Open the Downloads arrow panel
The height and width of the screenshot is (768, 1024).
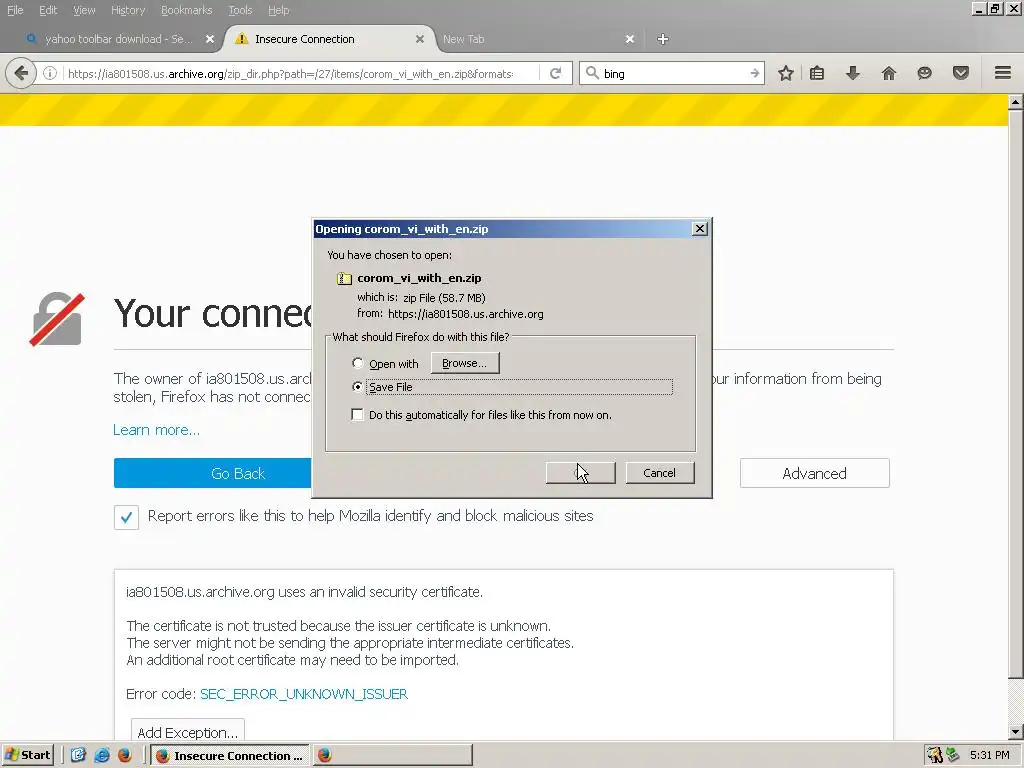852,73
